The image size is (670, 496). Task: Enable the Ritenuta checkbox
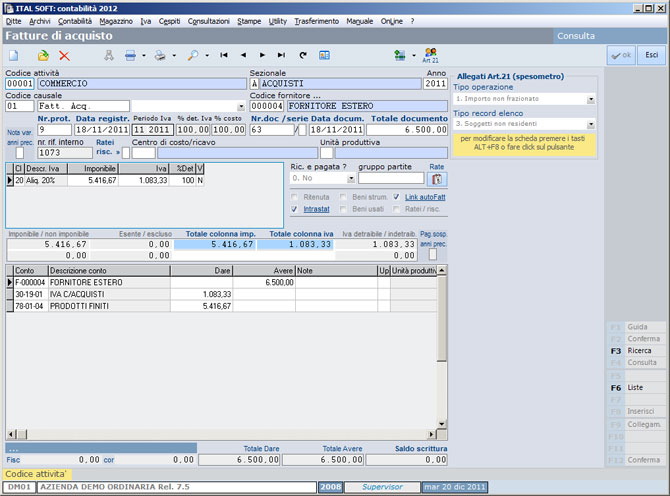tap(294, 197)
